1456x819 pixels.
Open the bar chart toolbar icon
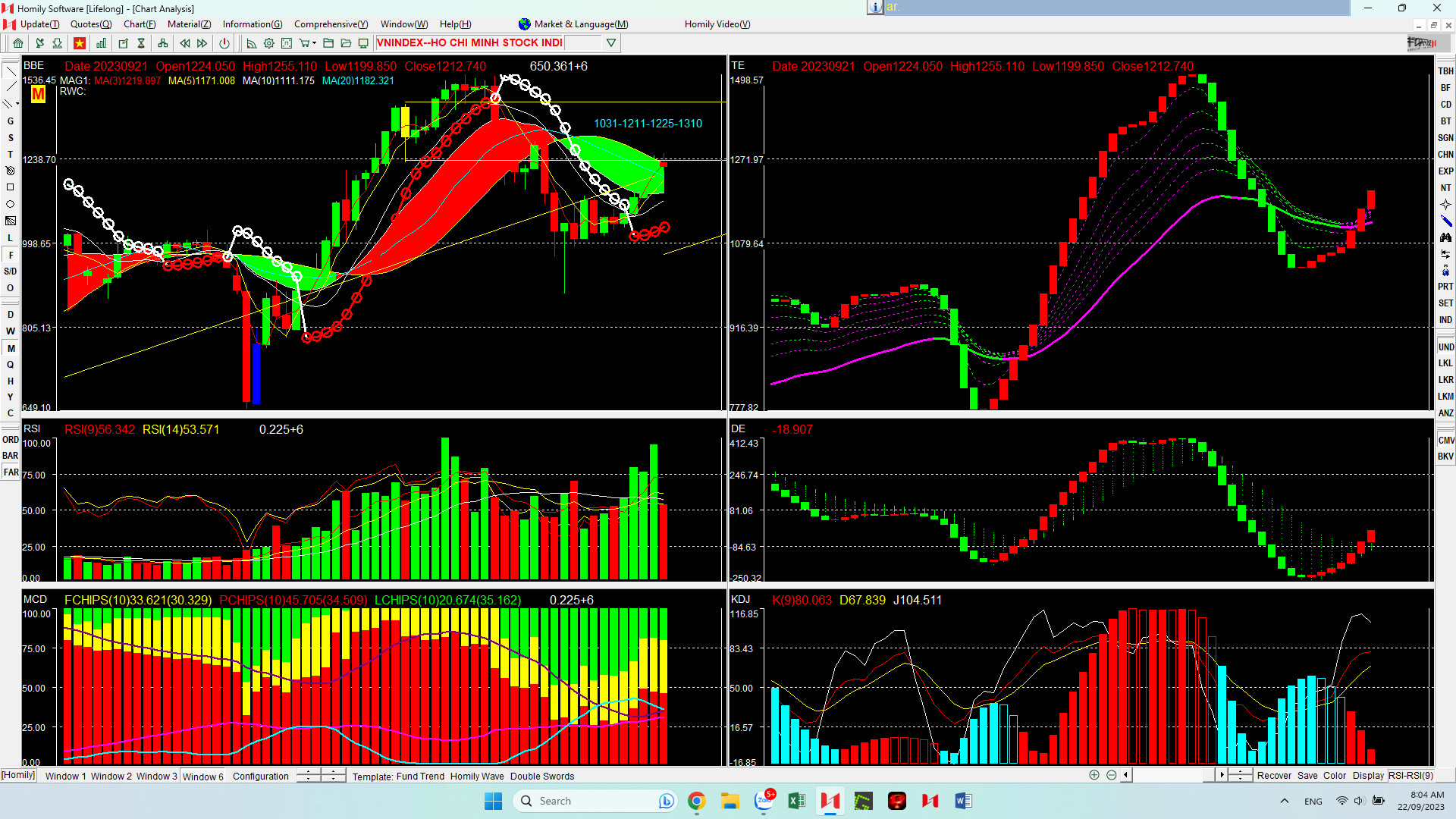[101, 43]
